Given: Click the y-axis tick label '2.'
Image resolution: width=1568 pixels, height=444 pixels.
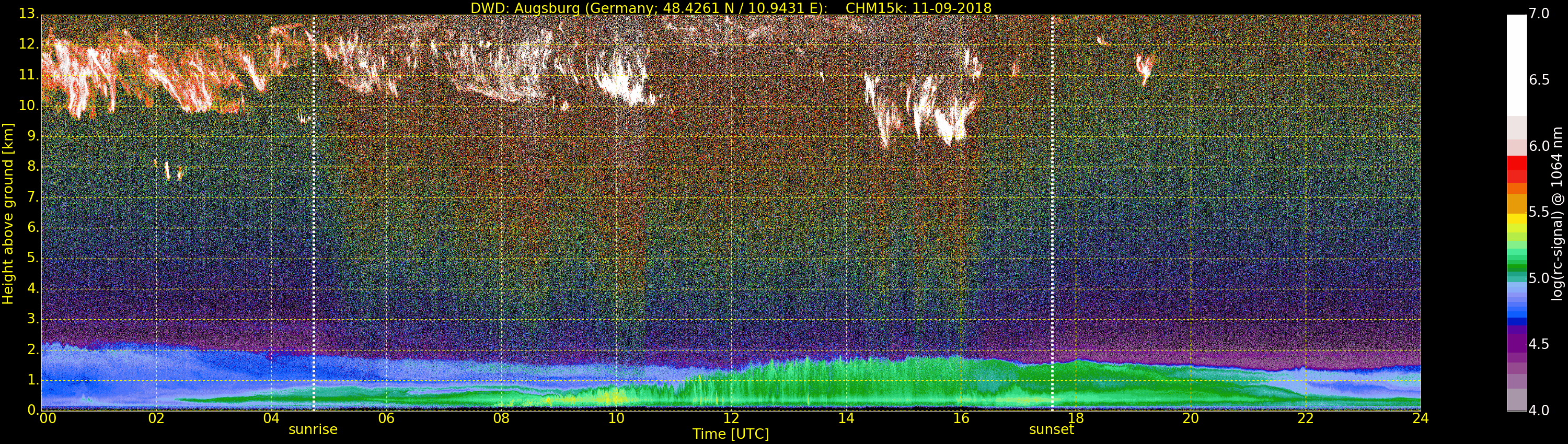Looking at the screenshot, I should point(33,350).
